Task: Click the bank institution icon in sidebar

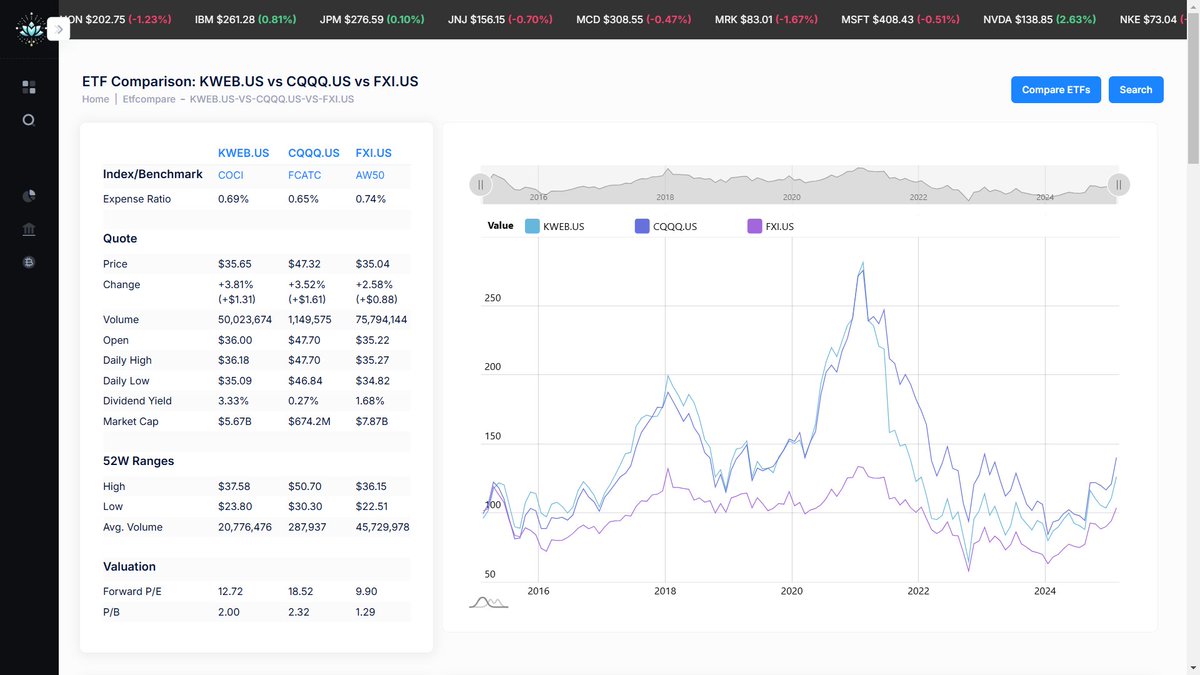Action: pyautogui.click(x=29, y=228)
